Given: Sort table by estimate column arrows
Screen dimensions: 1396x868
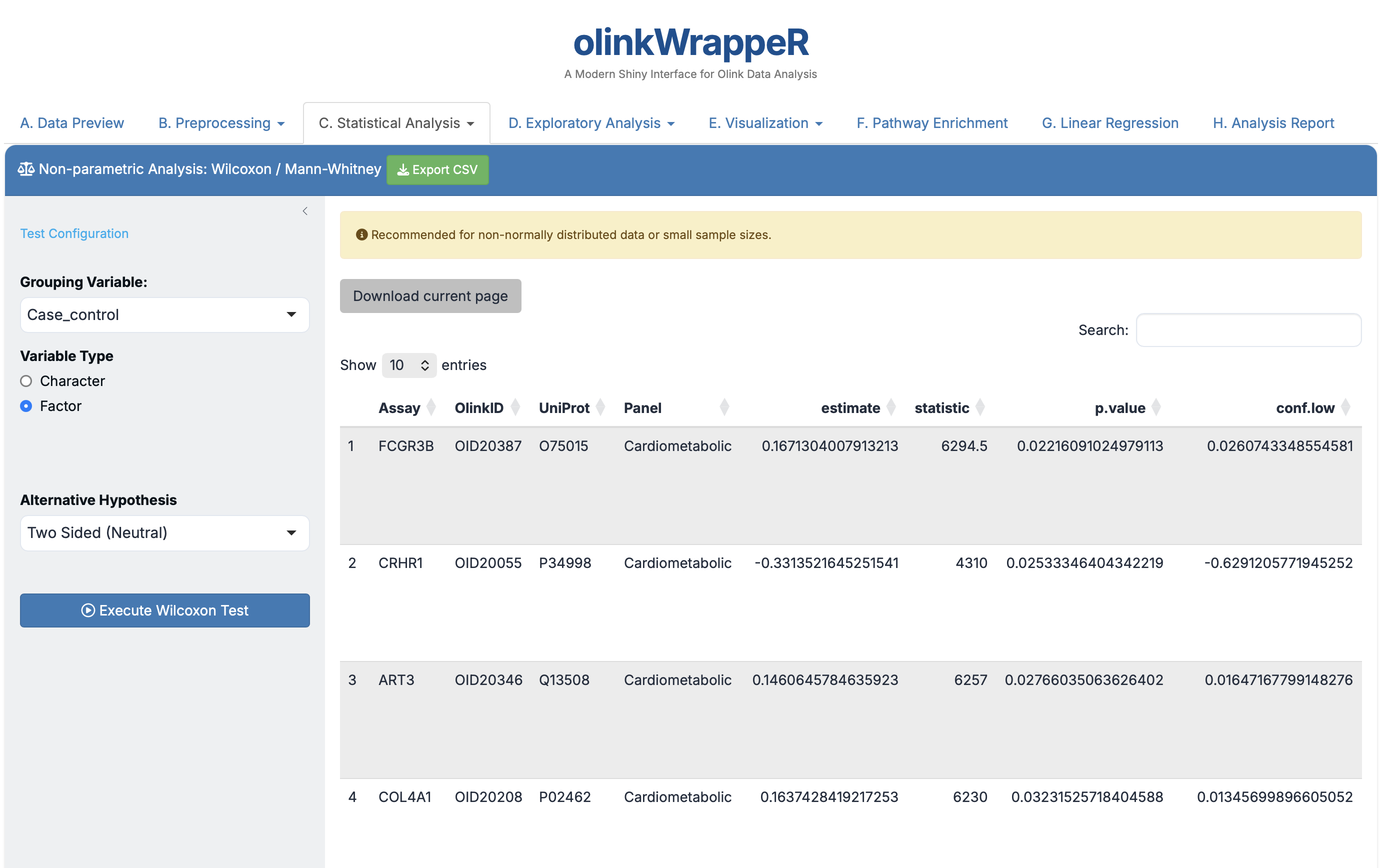Looking at the screenshot, I should click(891, 407).
